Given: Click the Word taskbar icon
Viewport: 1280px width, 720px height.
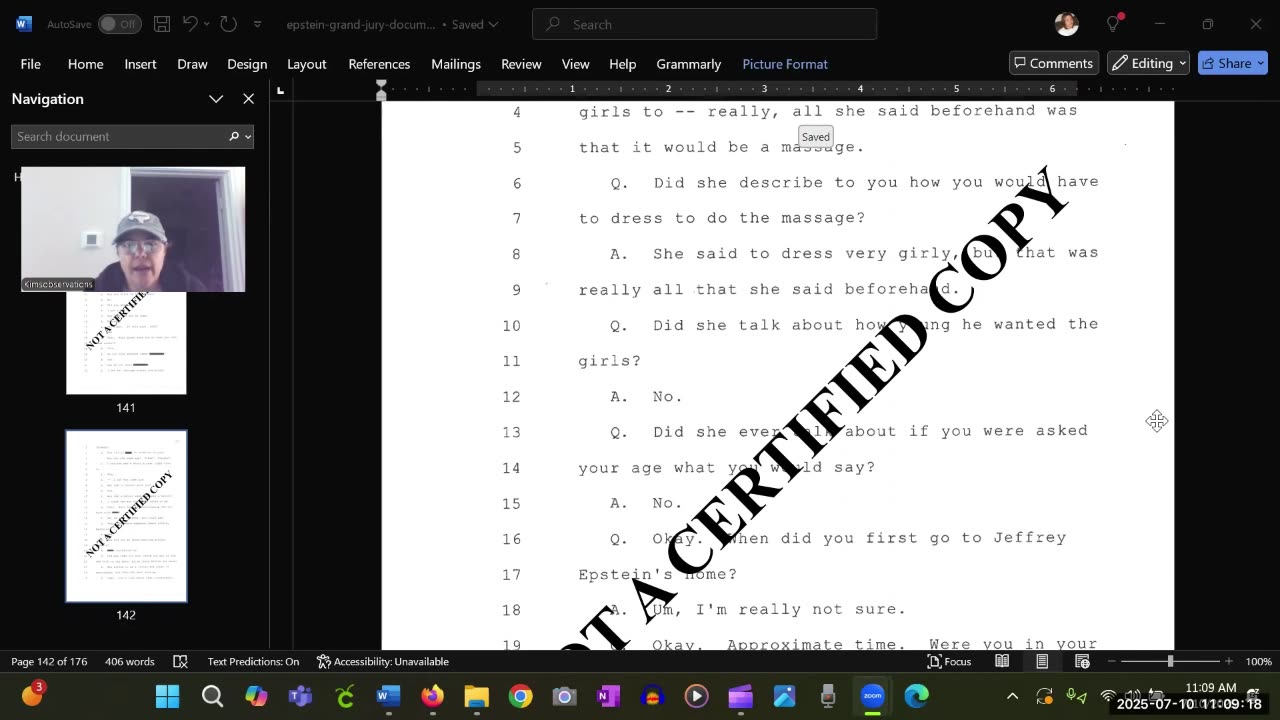Looking at the screenshot, I should click(388, 696).
